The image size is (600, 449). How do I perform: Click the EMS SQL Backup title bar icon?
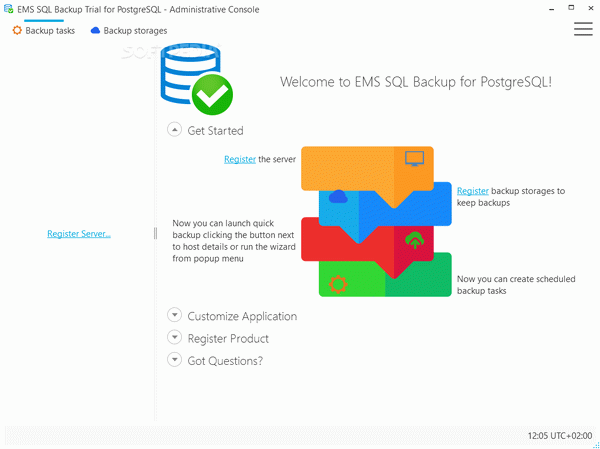[x=9, y=9]
